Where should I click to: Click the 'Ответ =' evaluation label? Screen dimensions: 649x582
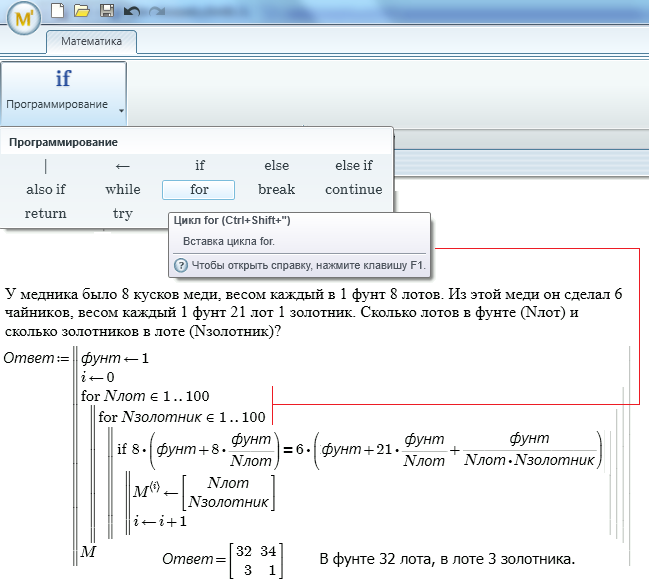tap(194, 559)
